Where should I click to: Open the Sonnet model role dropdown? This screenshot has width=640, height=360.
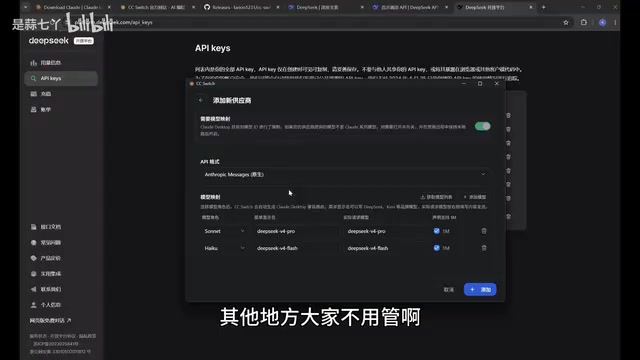(224, 231)
